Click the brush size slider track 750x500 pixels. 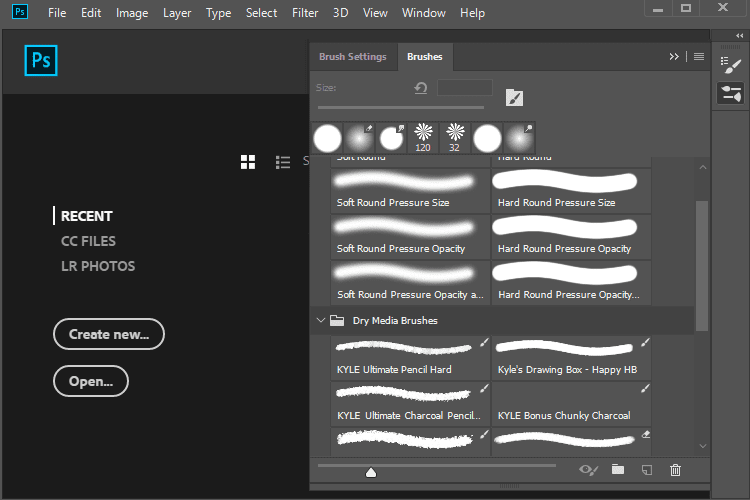coord(401,108)
